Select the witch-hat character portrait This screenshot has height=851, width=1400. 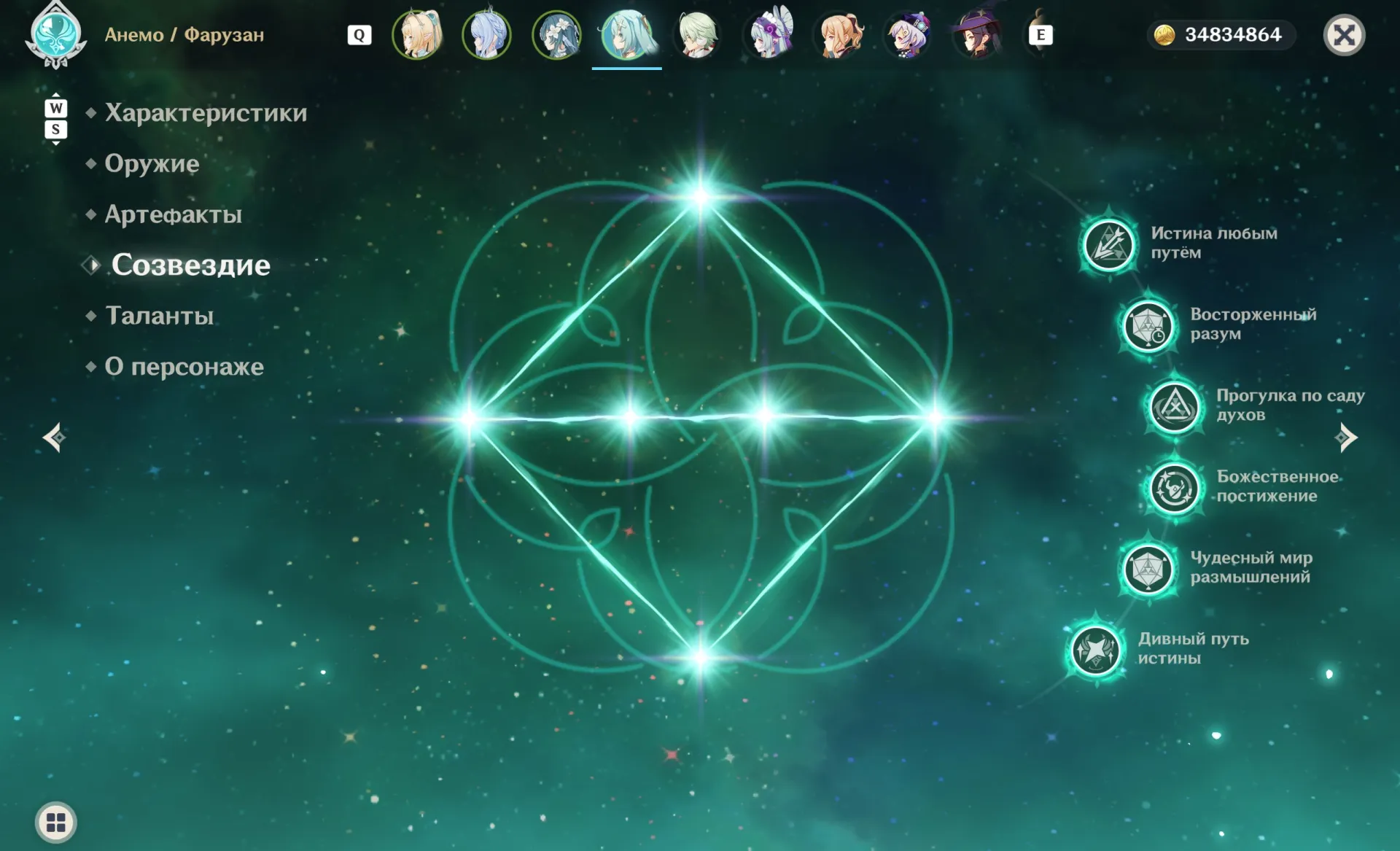click(979, 34)
